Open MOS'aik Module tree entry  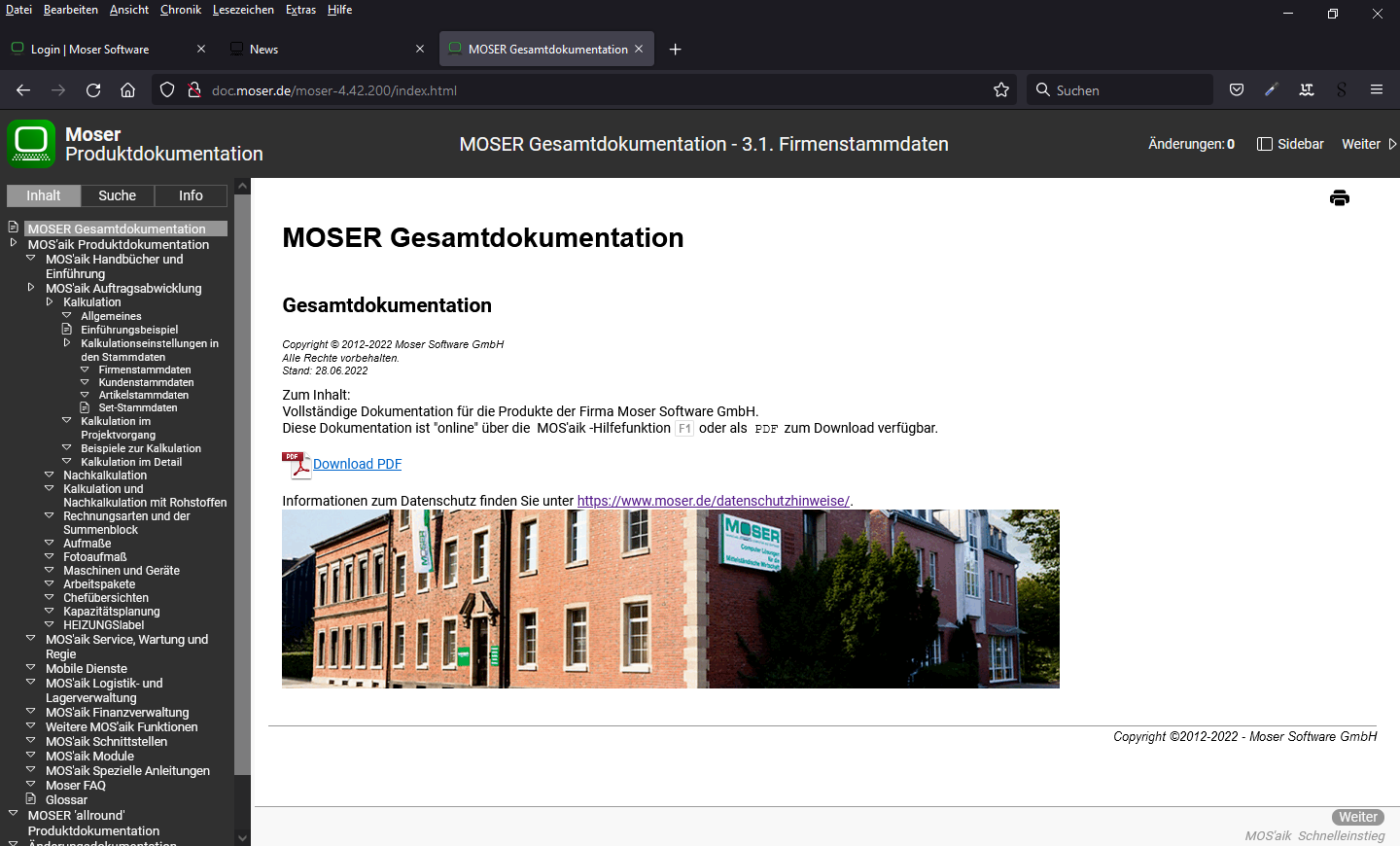click(89, 756)
